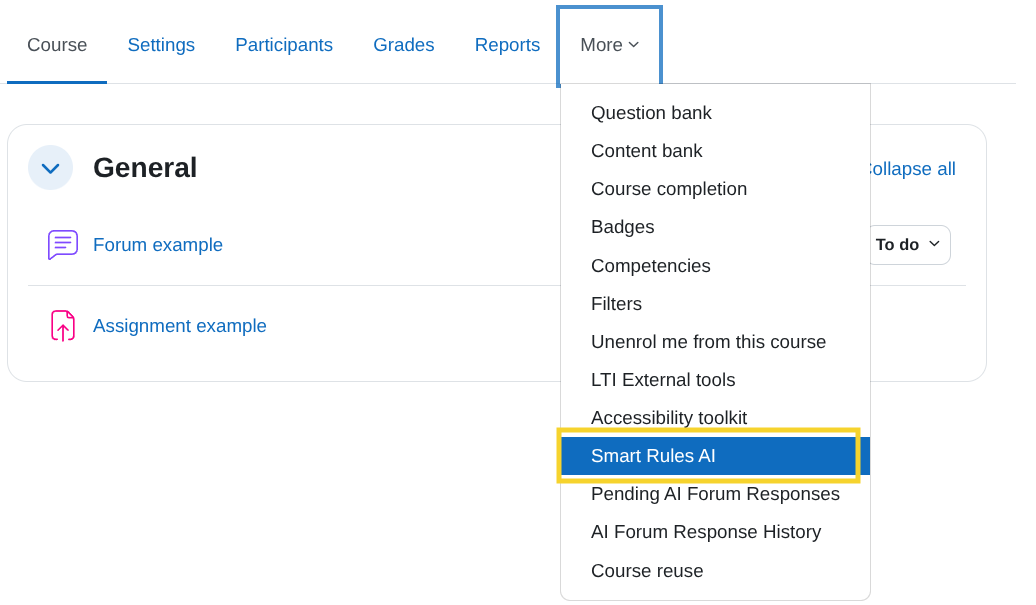View Course completion settings
1036x605 pixels.
coord(668,189)
